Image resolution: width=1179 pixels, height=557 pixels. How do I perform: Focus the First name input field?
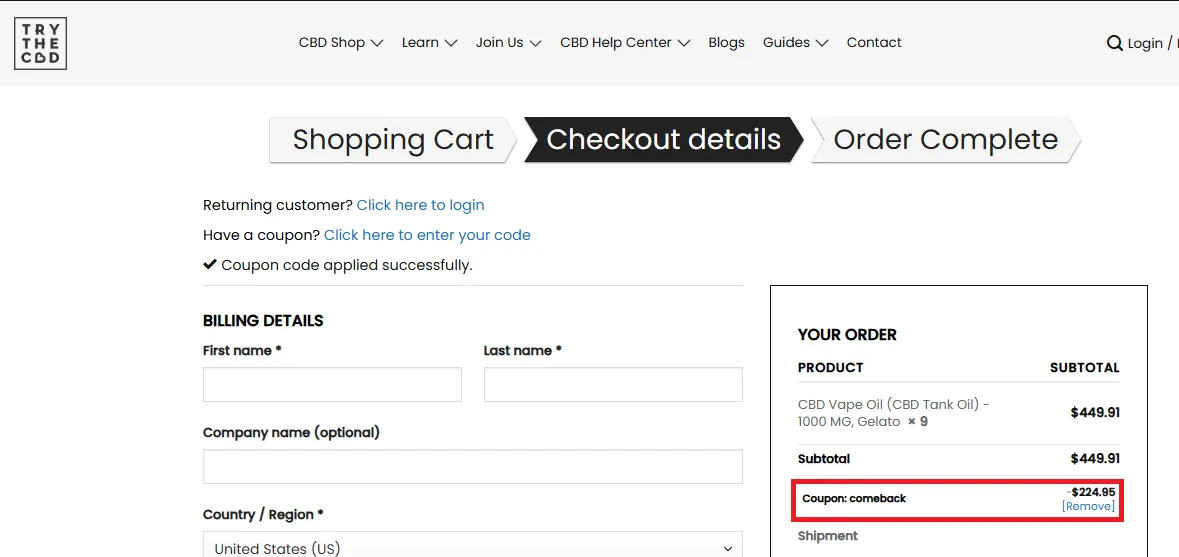pos(332,385)
